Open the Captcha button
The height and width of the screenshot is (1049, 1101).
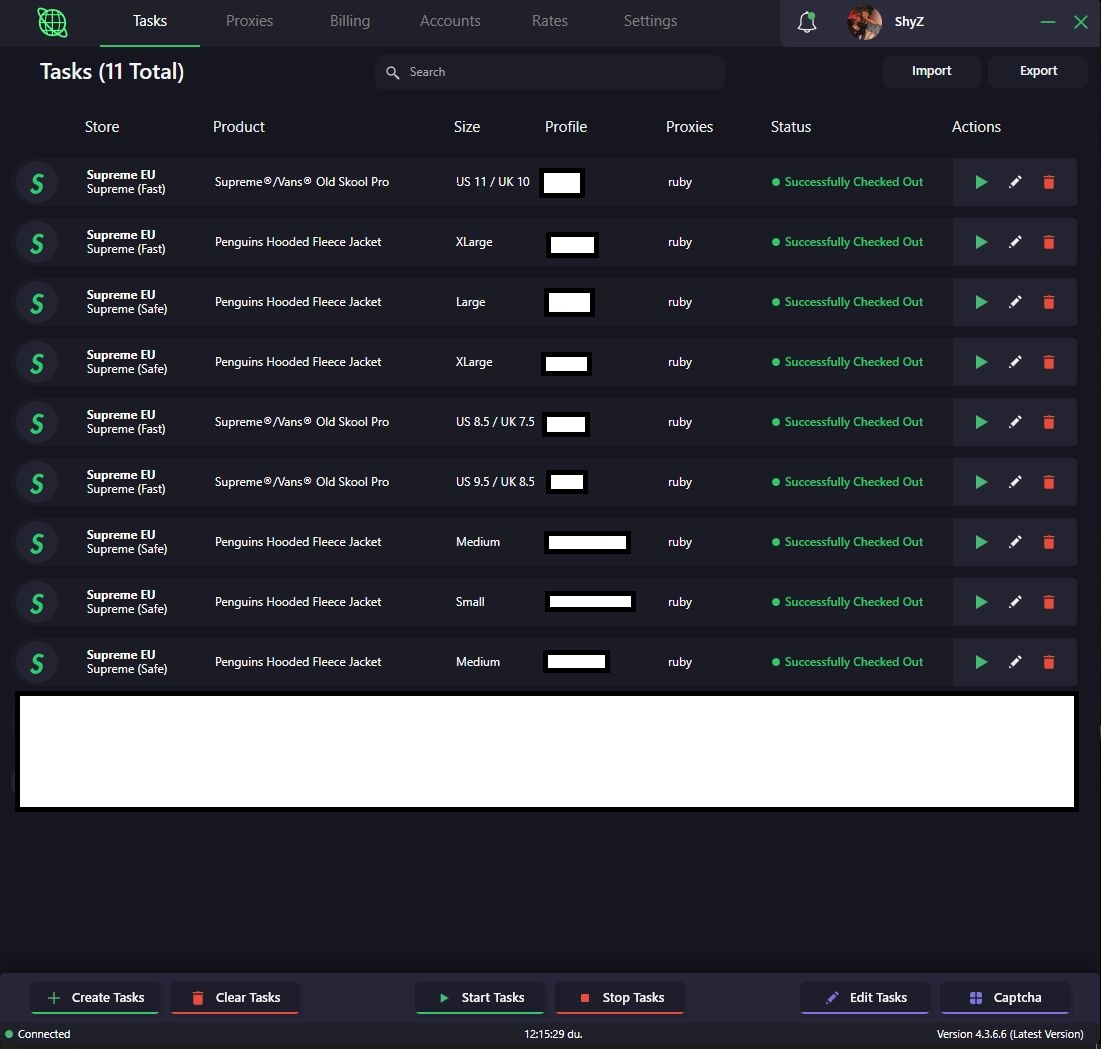(1005, 998)
